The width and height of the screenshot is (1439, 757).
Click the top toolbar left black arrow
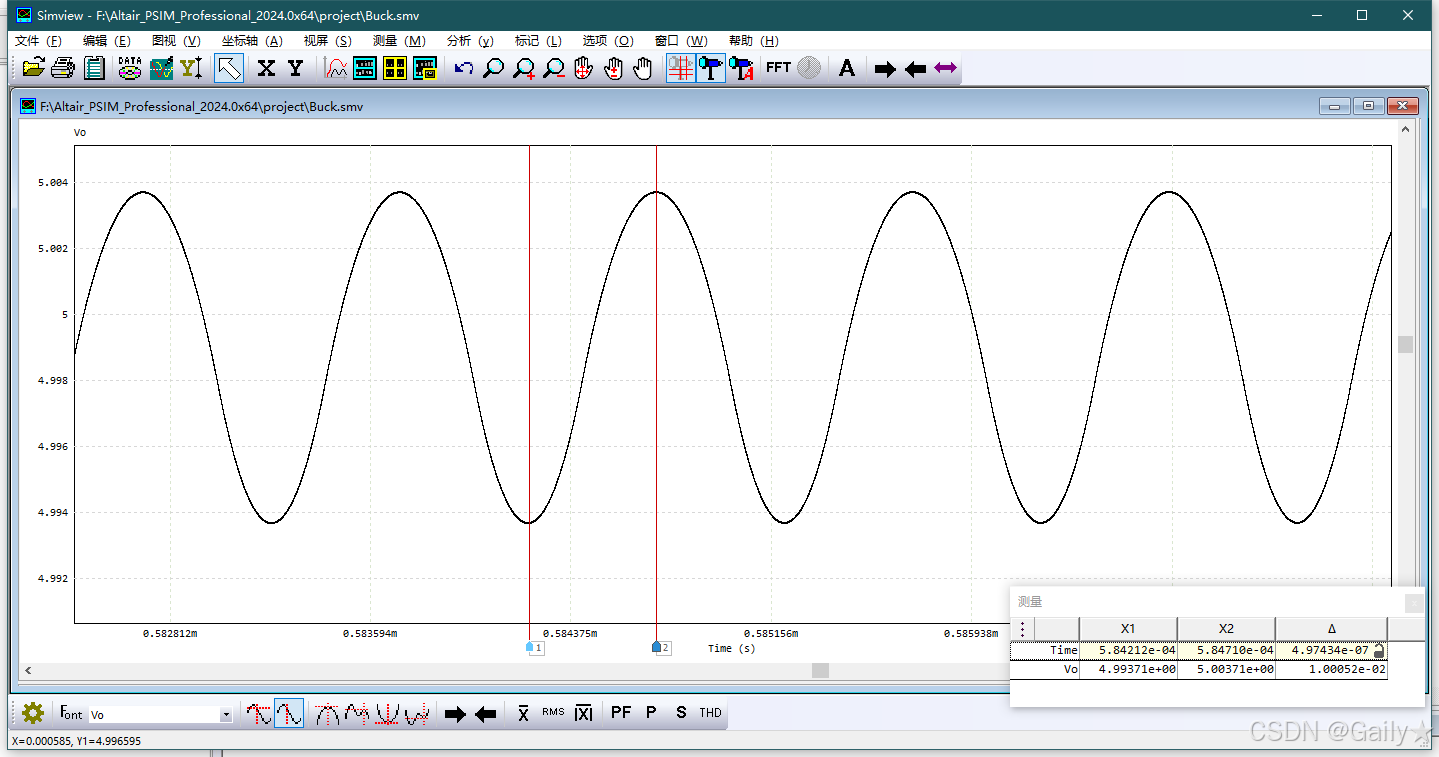(915, 69)
